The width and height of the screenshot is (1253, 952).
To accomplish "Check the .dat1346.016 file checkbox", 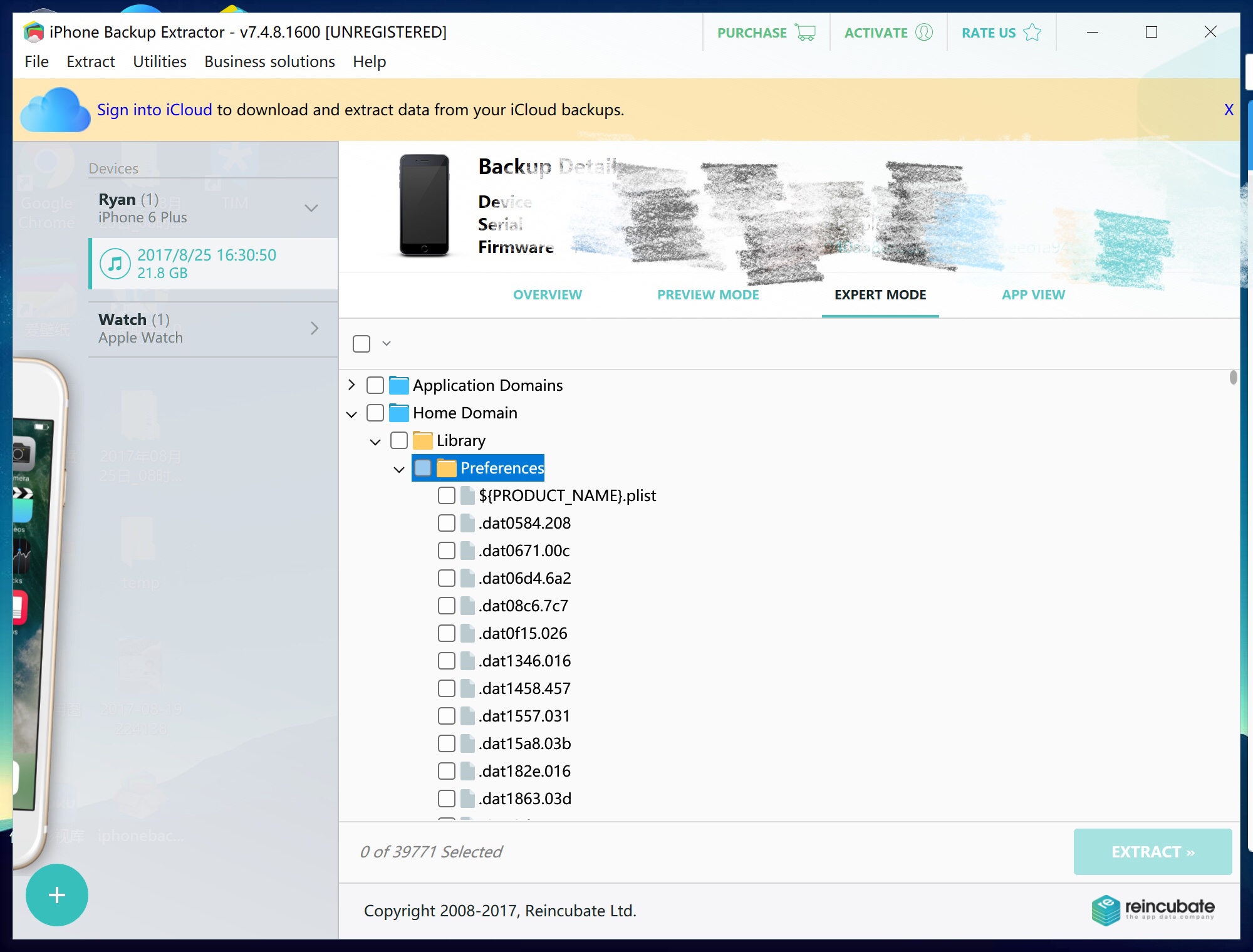I will 447,661.
